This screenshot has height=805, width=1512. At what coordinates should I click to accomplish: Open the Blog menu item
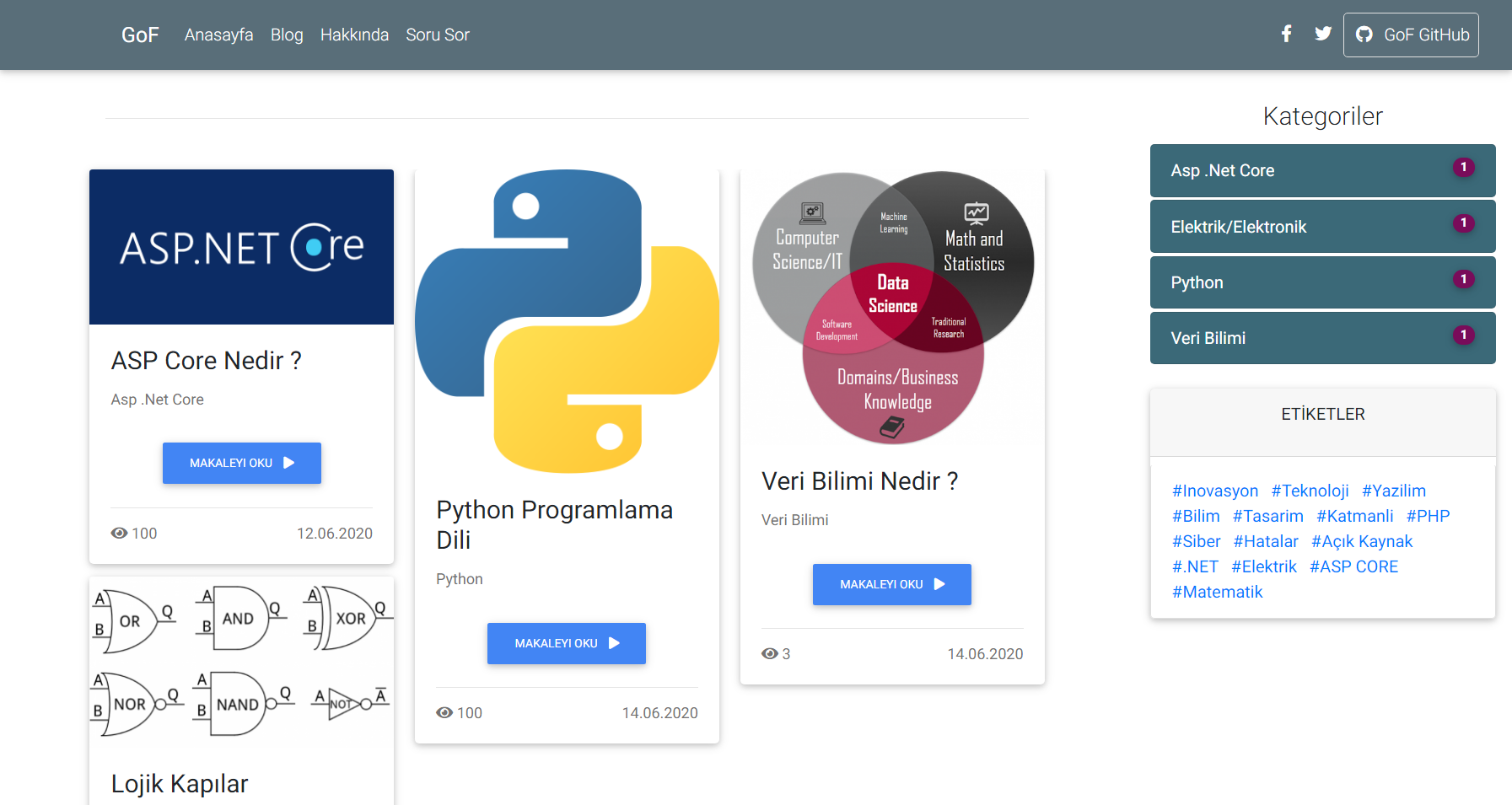[x=287, y=35]
